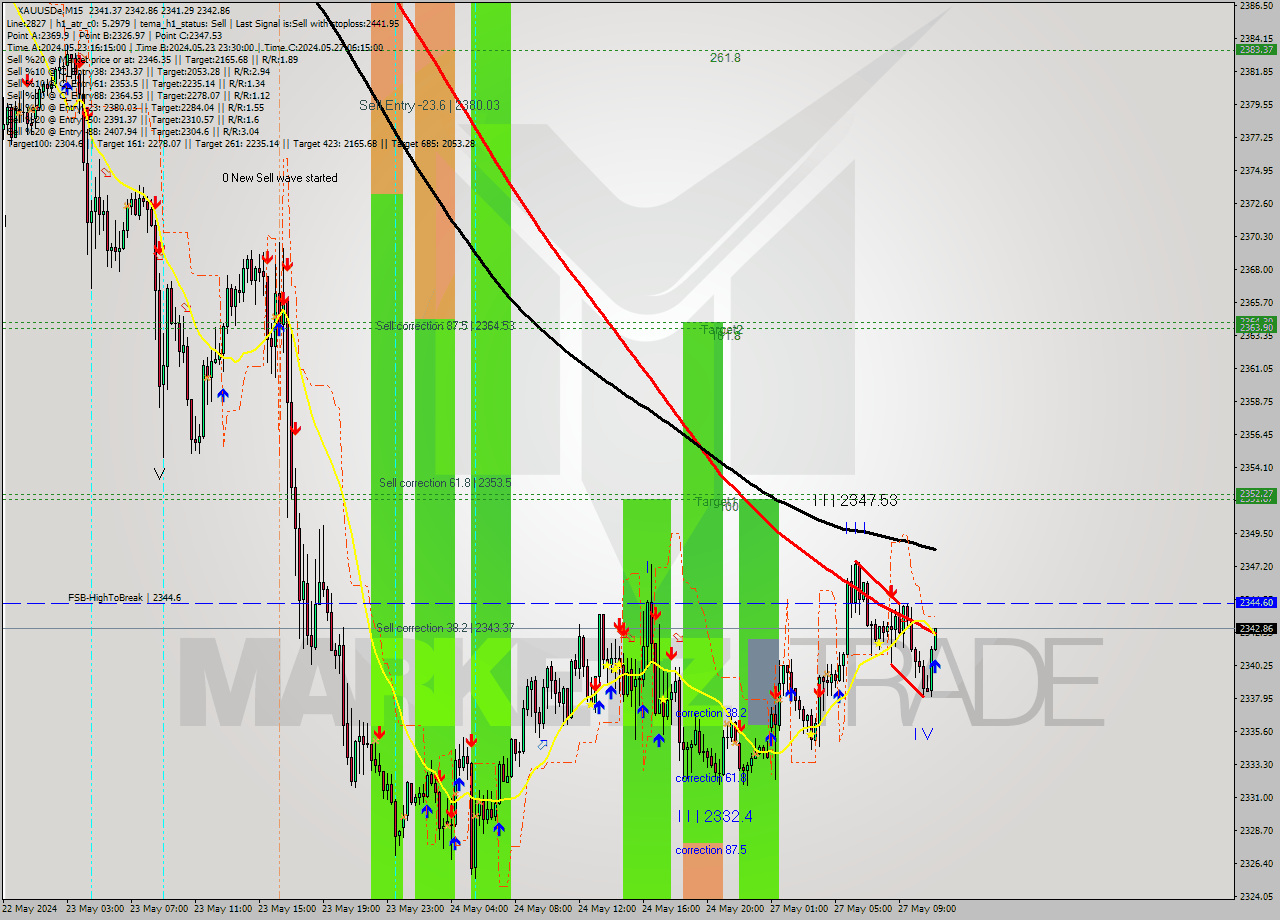Click the blue 'I V' wave label
The height and width of the screenshot is (920, 1280).
(923, 734)
